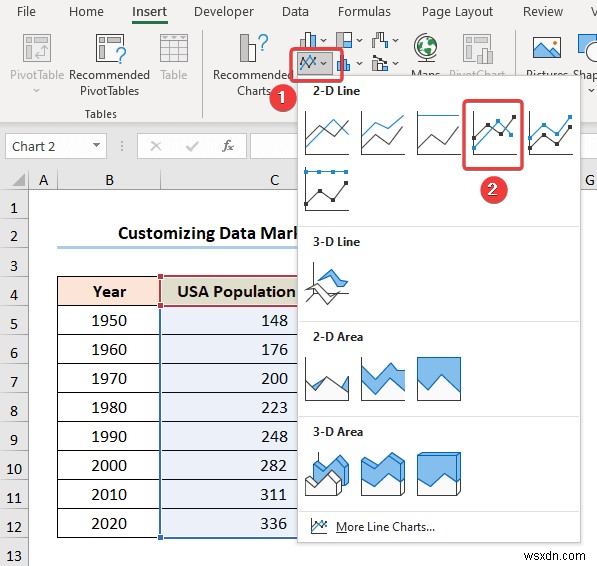
Task: Click the cell containing 1980
Action: [109, 408]
